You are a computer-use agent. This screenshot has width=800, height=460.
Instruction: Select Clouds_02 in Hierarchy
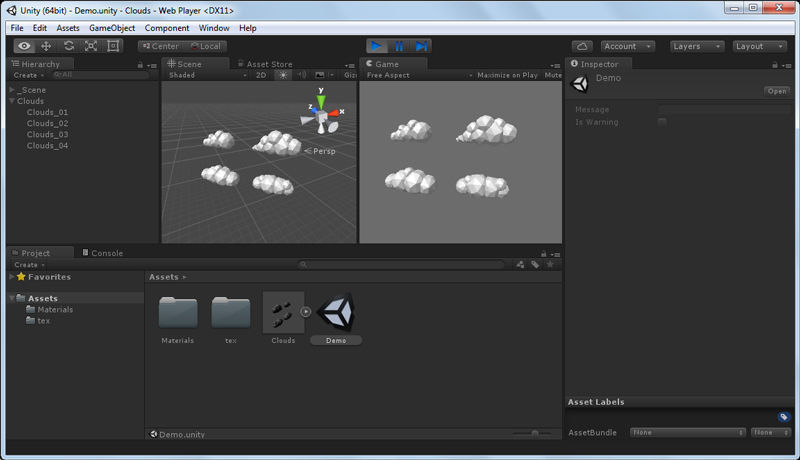[47, 123]
